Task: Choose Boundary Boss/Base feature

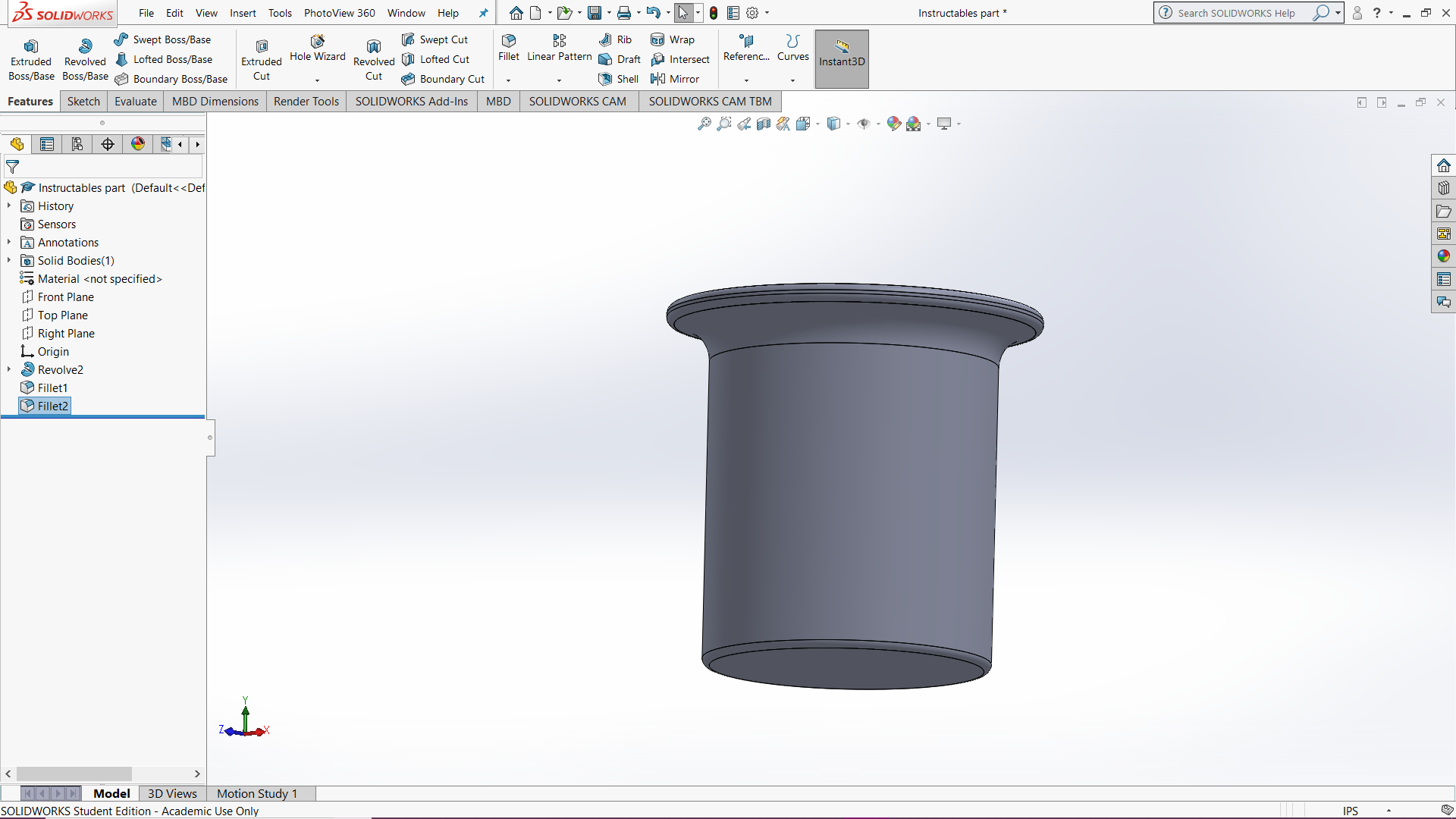Action: [171, 79]
